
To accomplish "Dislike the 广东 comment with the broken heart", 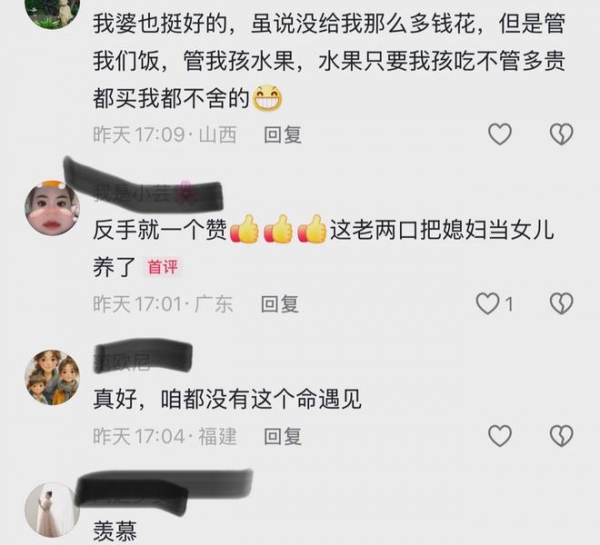I will 561,304.
